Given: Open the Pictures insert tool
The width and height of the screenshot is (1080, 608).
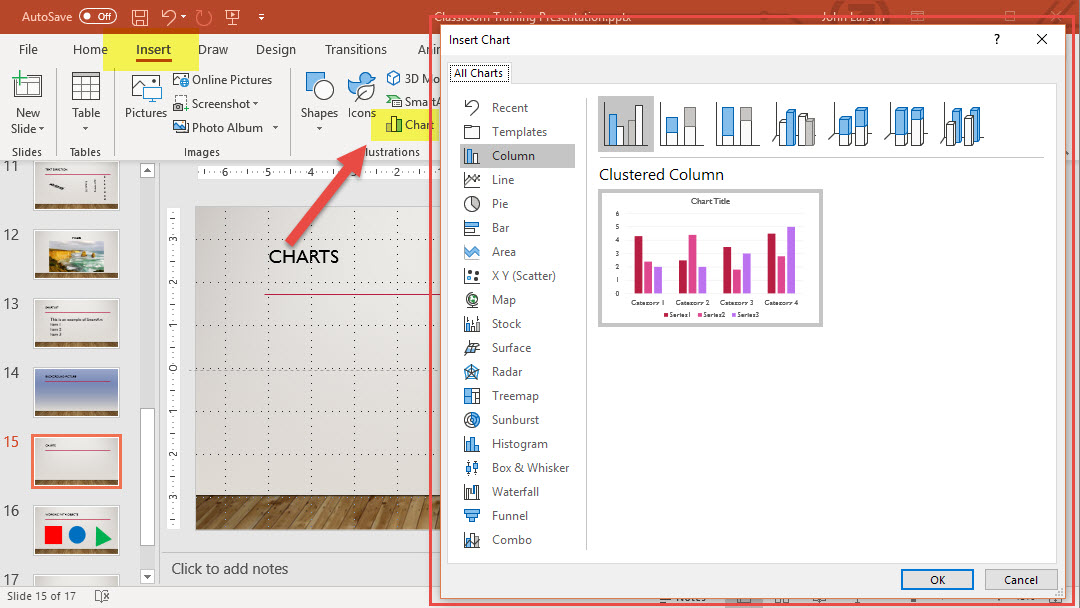Looking at the screenshot, I should tap(146, 98).
